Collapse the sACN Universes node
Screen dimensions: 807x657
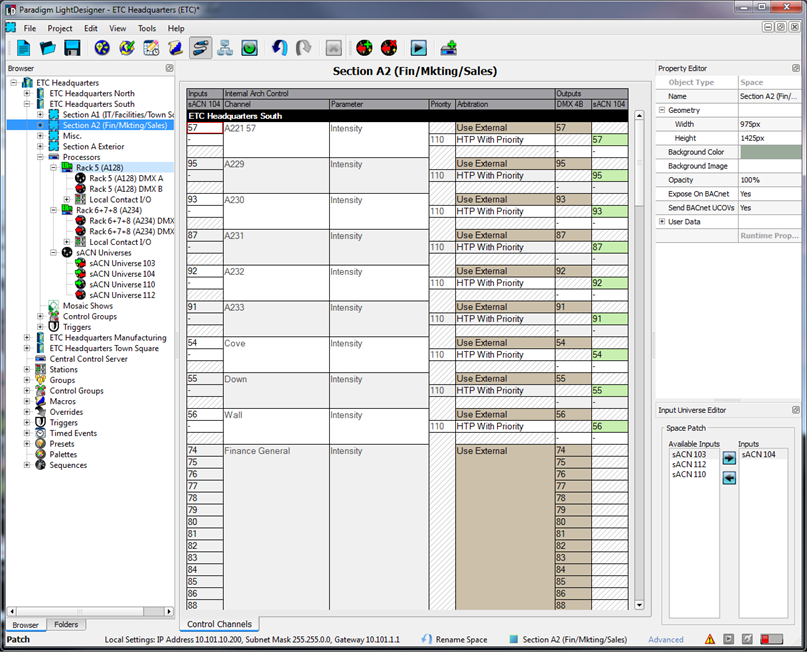pyautogui.click(x=54, y=253)
